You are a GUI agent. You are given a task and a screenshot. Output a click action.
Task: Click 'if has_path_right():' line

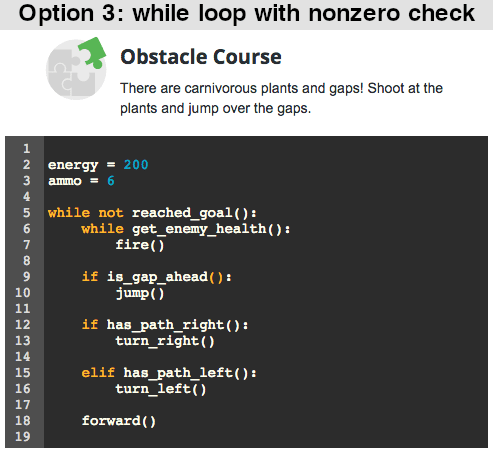165,325
